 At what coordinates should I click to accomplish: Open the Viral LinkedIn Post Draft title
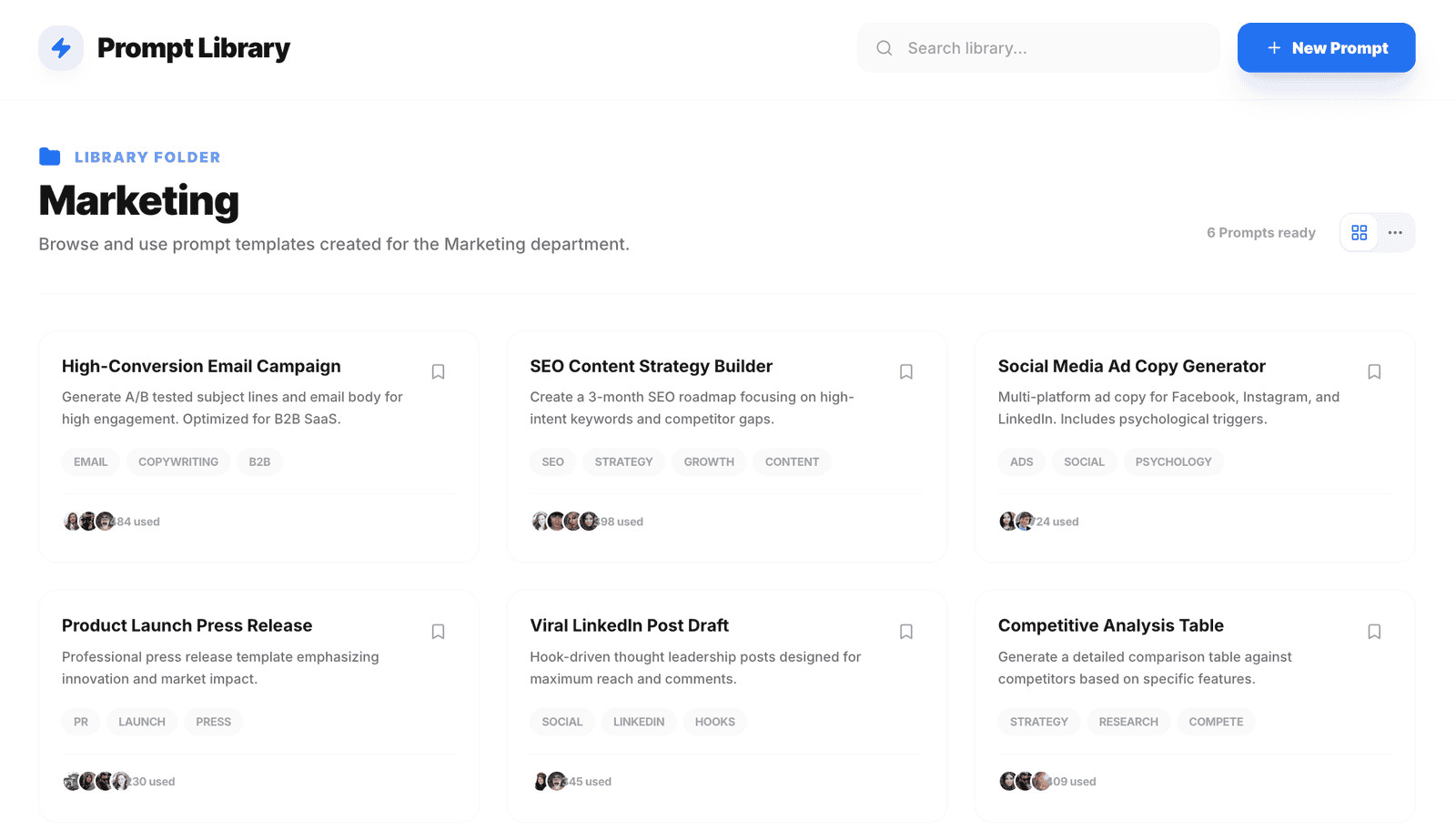(x=629, y=625)
